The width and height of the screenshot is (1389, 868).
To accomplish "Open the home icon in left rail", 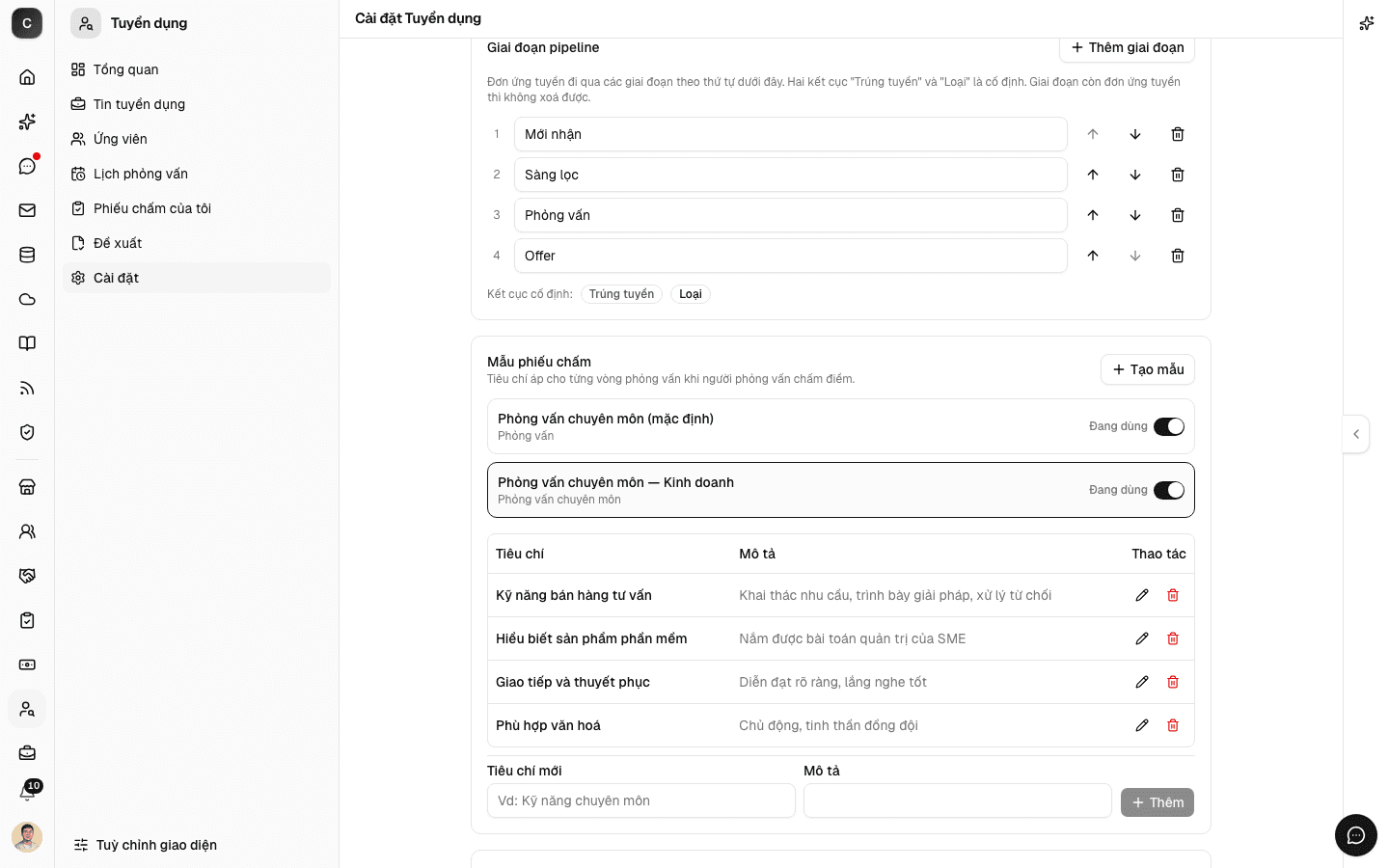I will 27,77.
